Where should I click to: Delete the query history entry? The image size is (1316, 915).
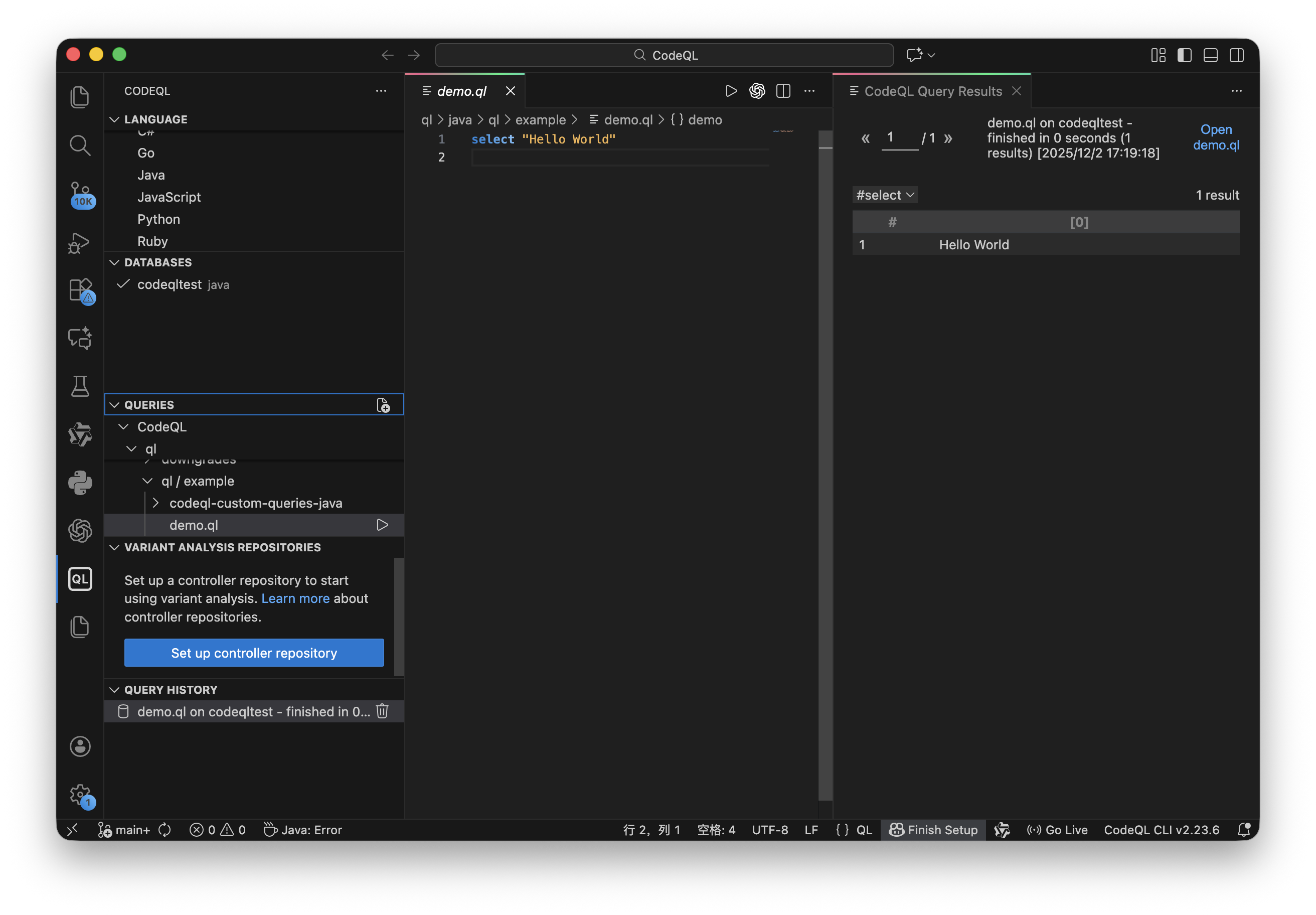click(382, 711)
